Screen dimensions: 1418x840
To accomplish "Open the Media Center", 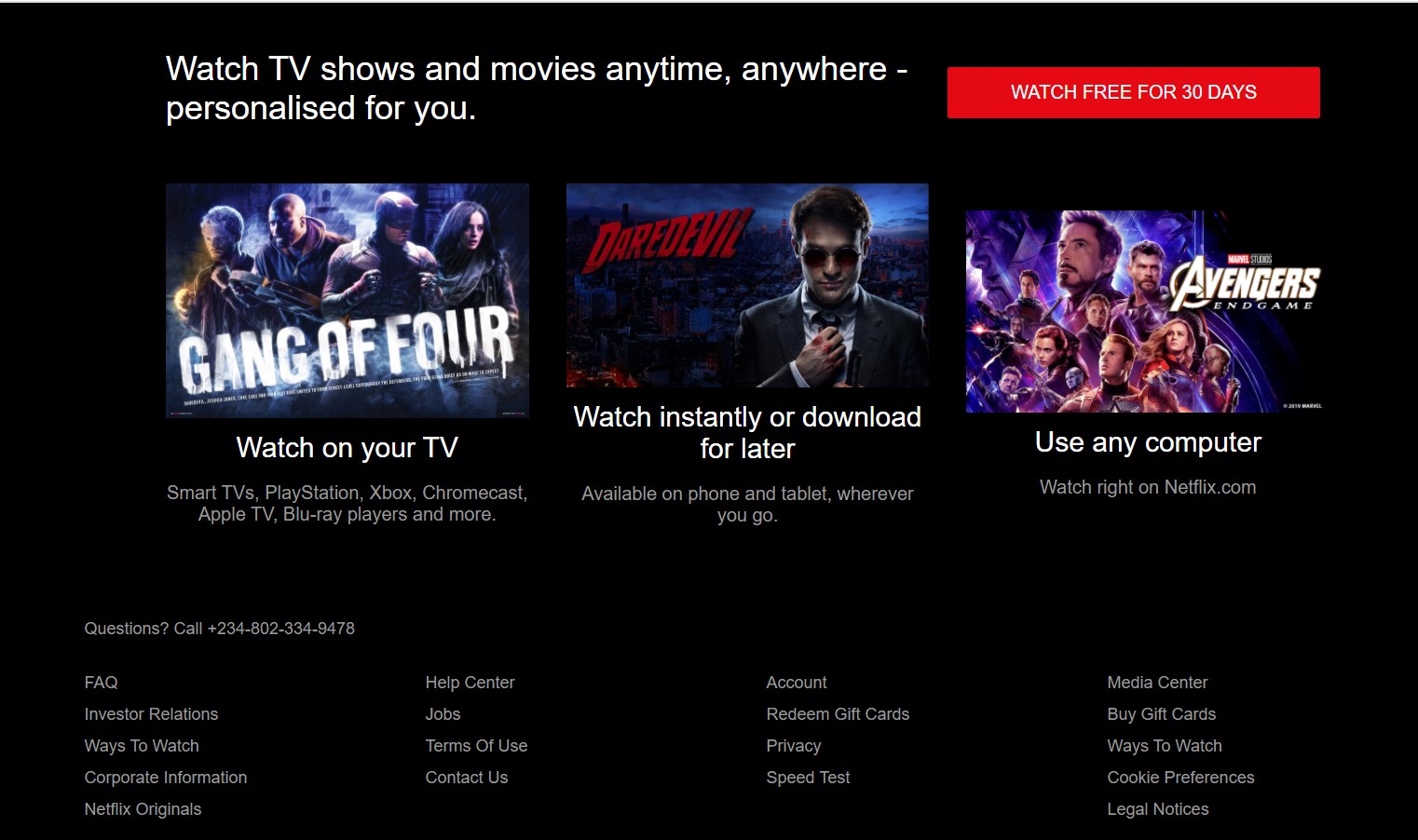I will (1157, 683).
